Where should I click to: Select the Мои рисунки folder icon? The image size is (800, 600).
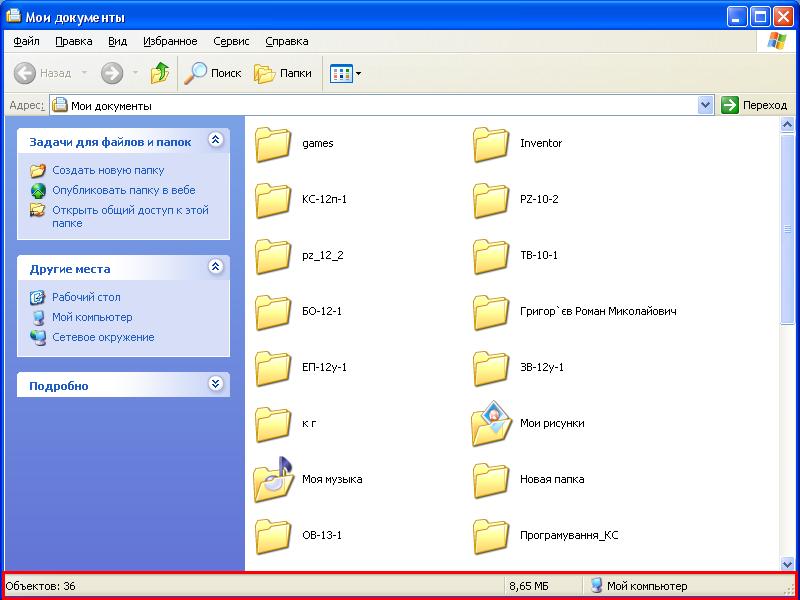click(491, 423)
